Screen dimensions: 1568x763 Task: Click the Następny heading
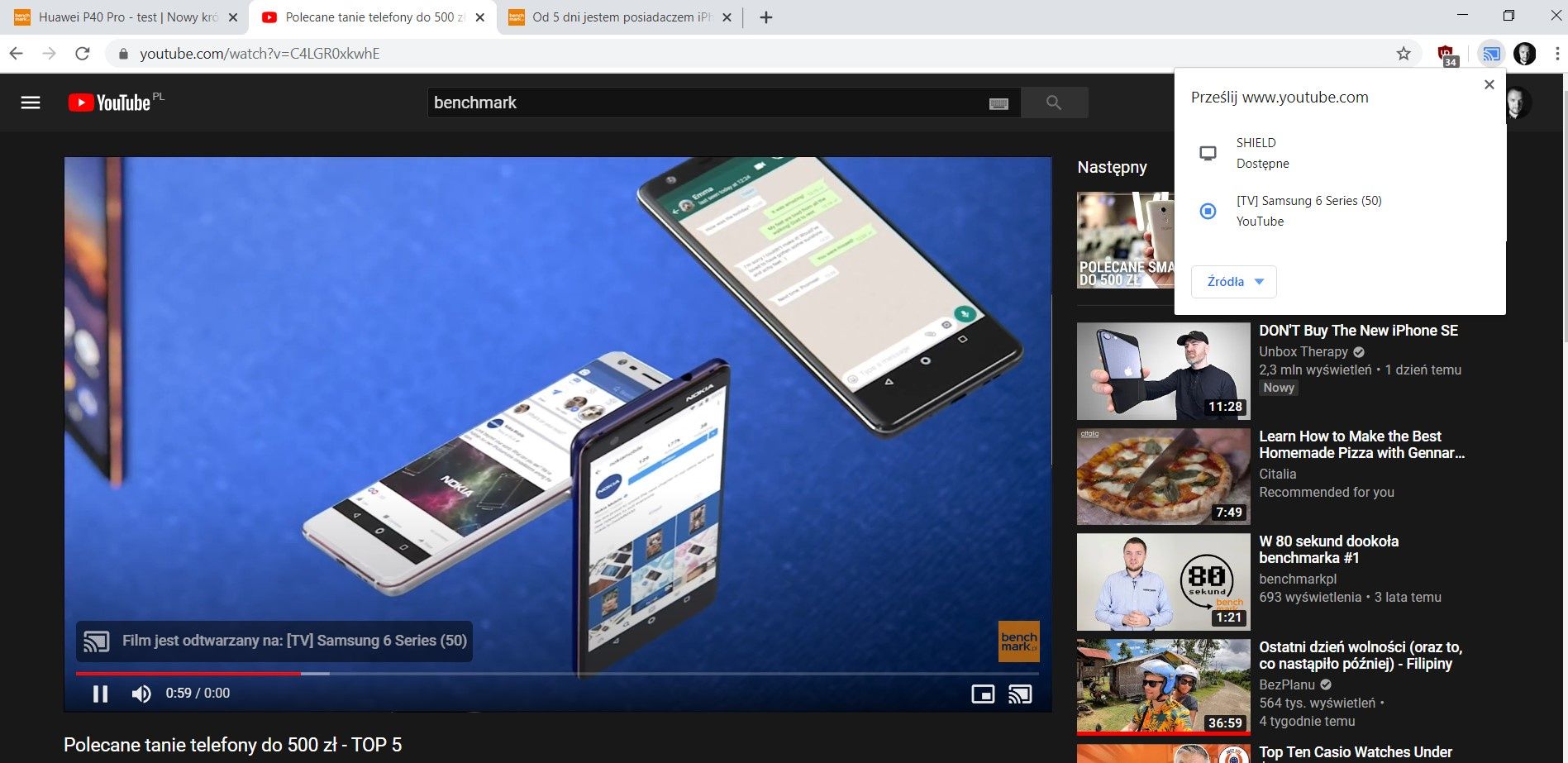1113,167
